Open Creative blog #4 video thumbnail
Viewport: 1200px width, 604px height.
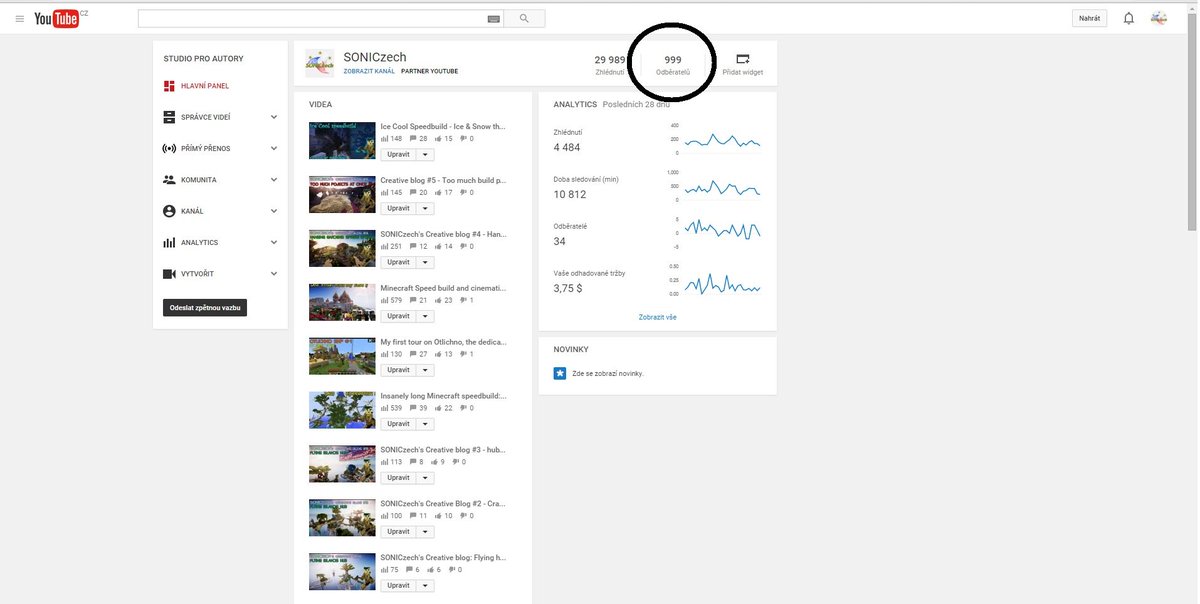(342, 248)
